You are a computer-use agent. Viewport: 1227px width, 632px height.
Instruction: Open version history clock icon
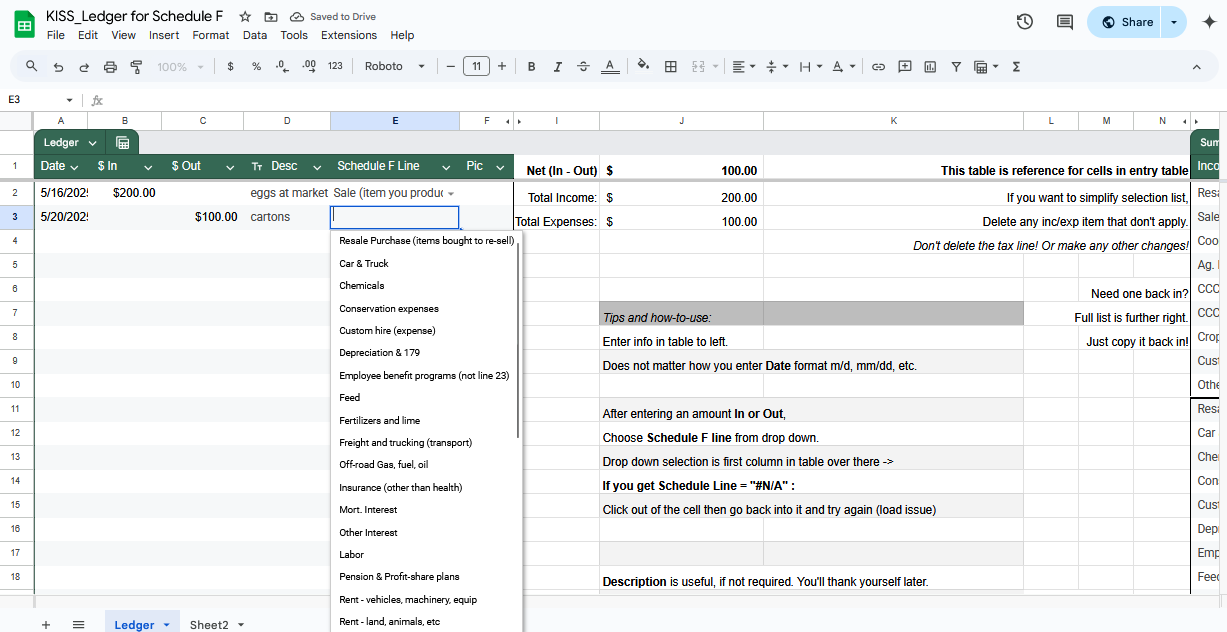pyautogui.click(x=1024, y=22)
